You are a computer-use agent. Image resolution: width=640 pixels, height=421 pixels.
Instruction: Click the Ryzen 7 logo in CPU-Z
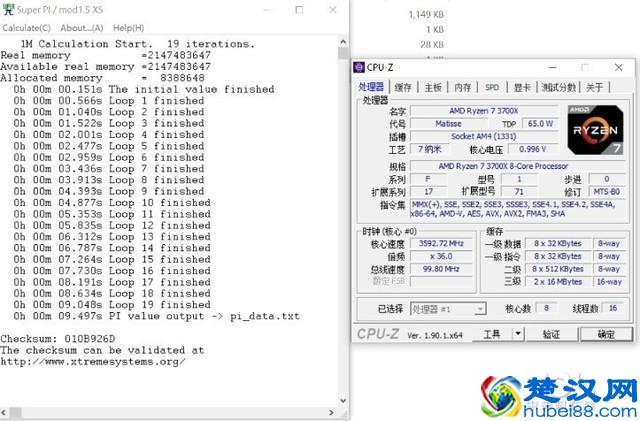pos(596,130)
